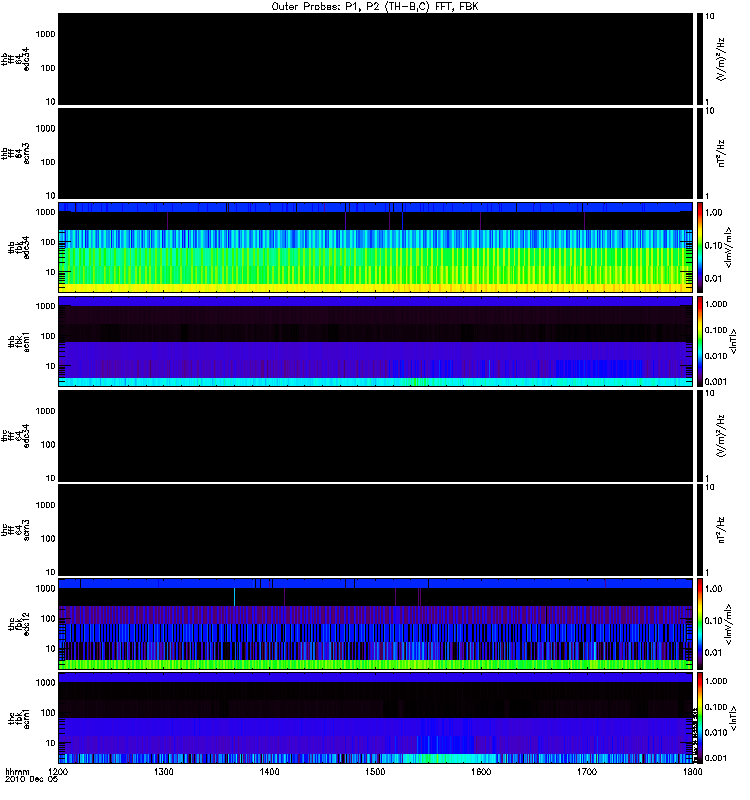Image resolution: width=750 pixels, height=800 pixels.
Task: Click the rainbow colorbar of thb fbk scm1
Action: [699, 342]
